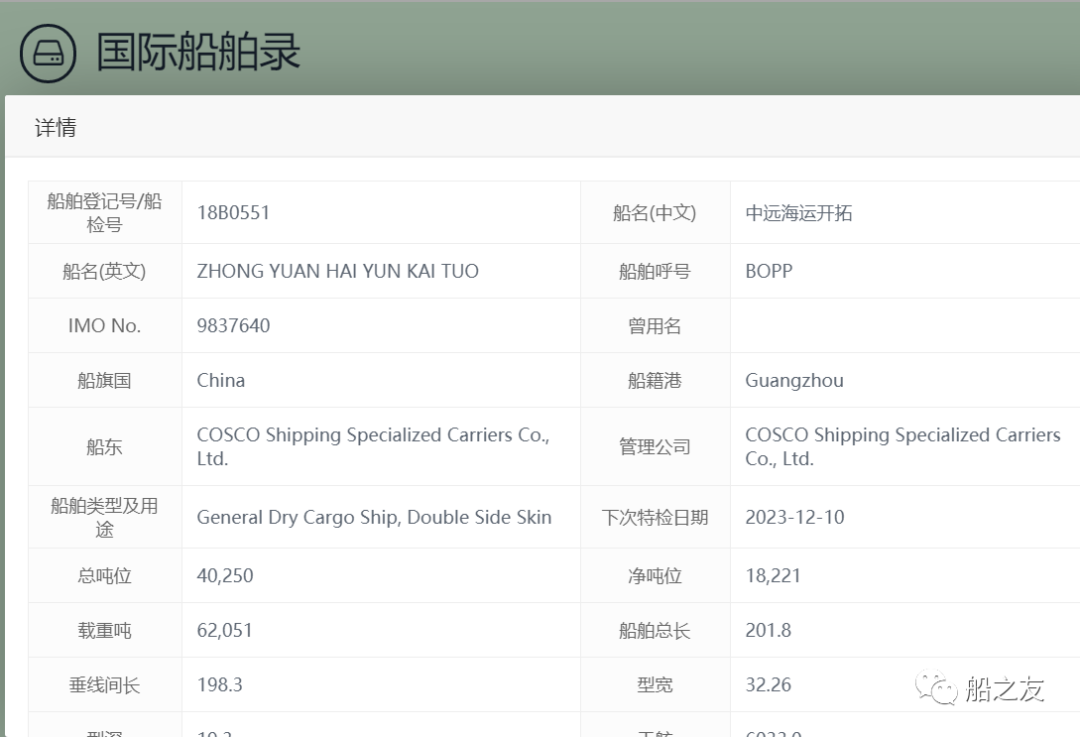Screen dimensions: 1080x737
Task: Click the 船籍港 label
Action: 654,380
